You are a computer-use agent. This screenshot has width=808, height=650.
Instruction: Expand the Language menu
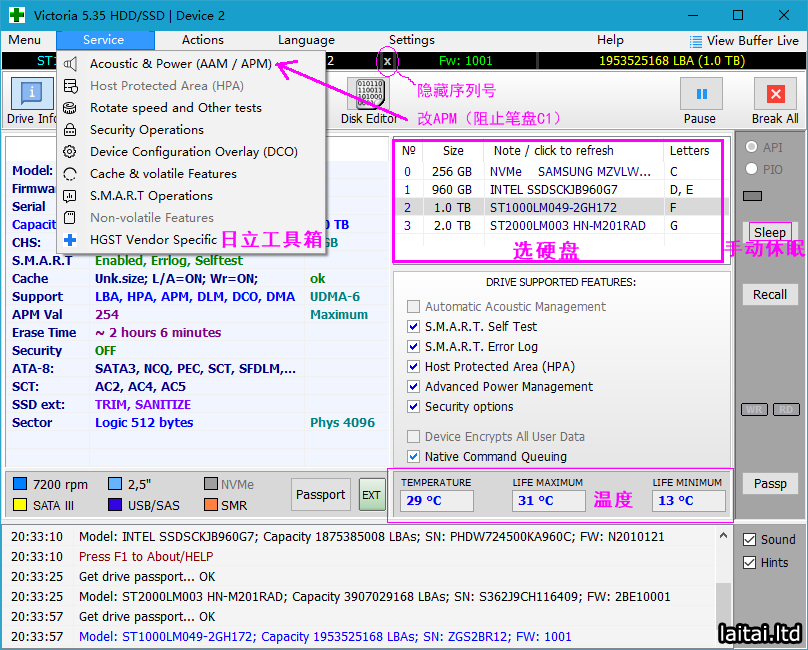pos(306,40)
